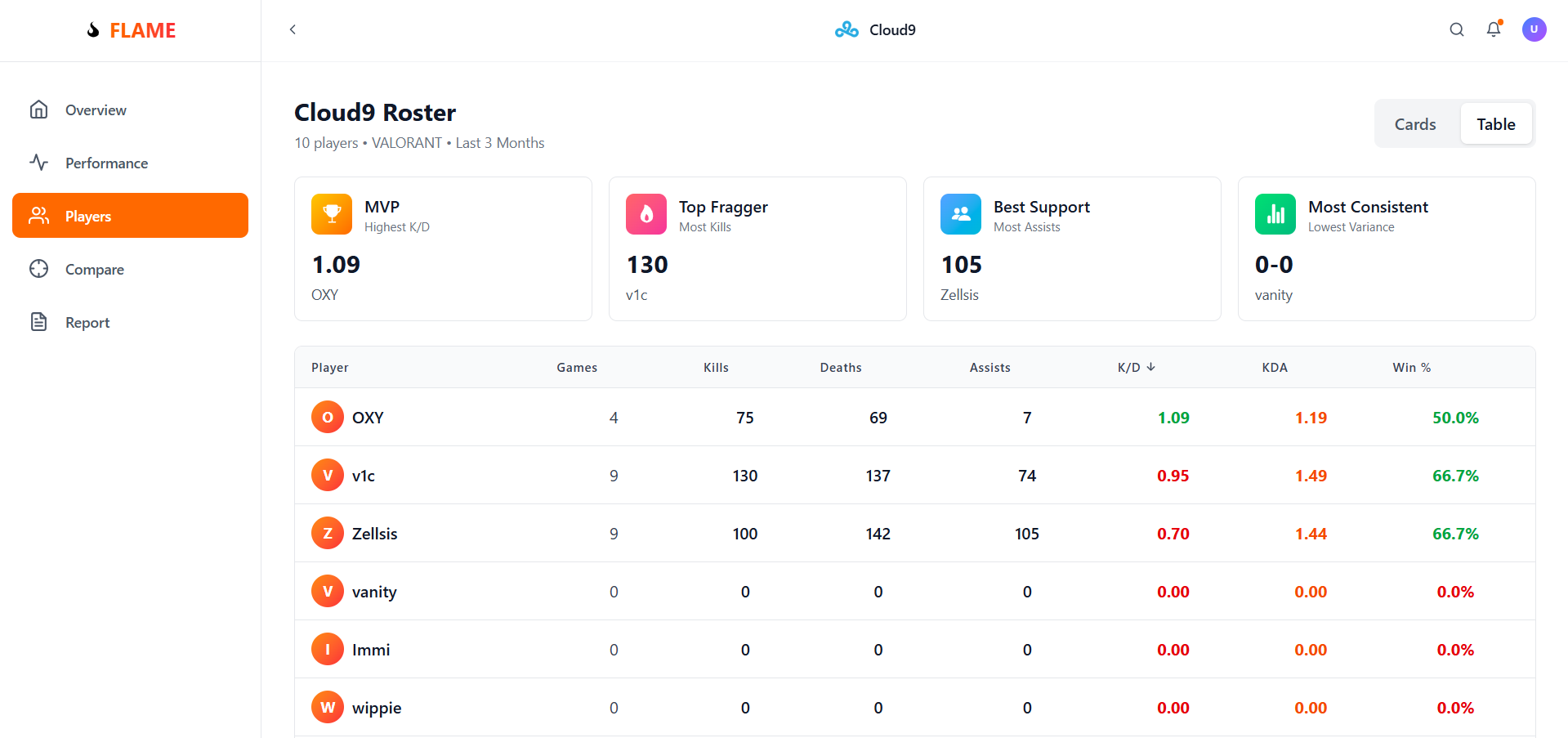Select the Players sidebar item
This screenshot has height=738, width=1568.
pos(130,216)
